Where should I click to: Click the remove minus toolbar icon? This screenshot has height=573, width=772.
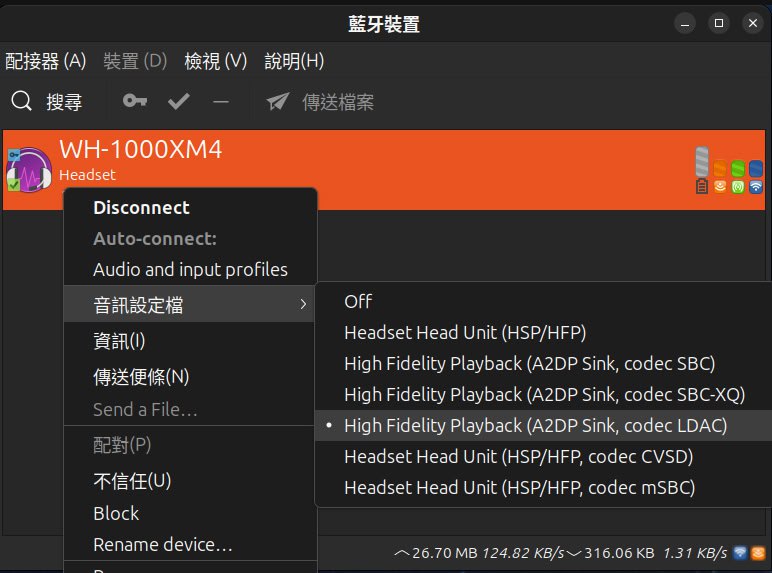(221, 102)
